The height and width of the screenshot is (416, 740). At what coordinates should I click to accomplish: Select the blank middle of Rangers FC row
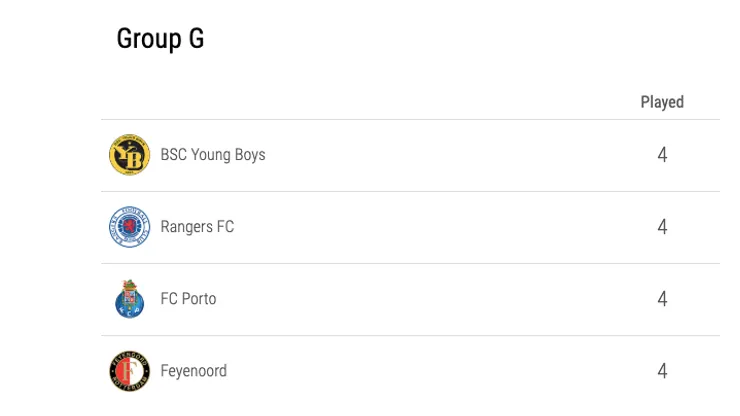[x=450, y=227]
